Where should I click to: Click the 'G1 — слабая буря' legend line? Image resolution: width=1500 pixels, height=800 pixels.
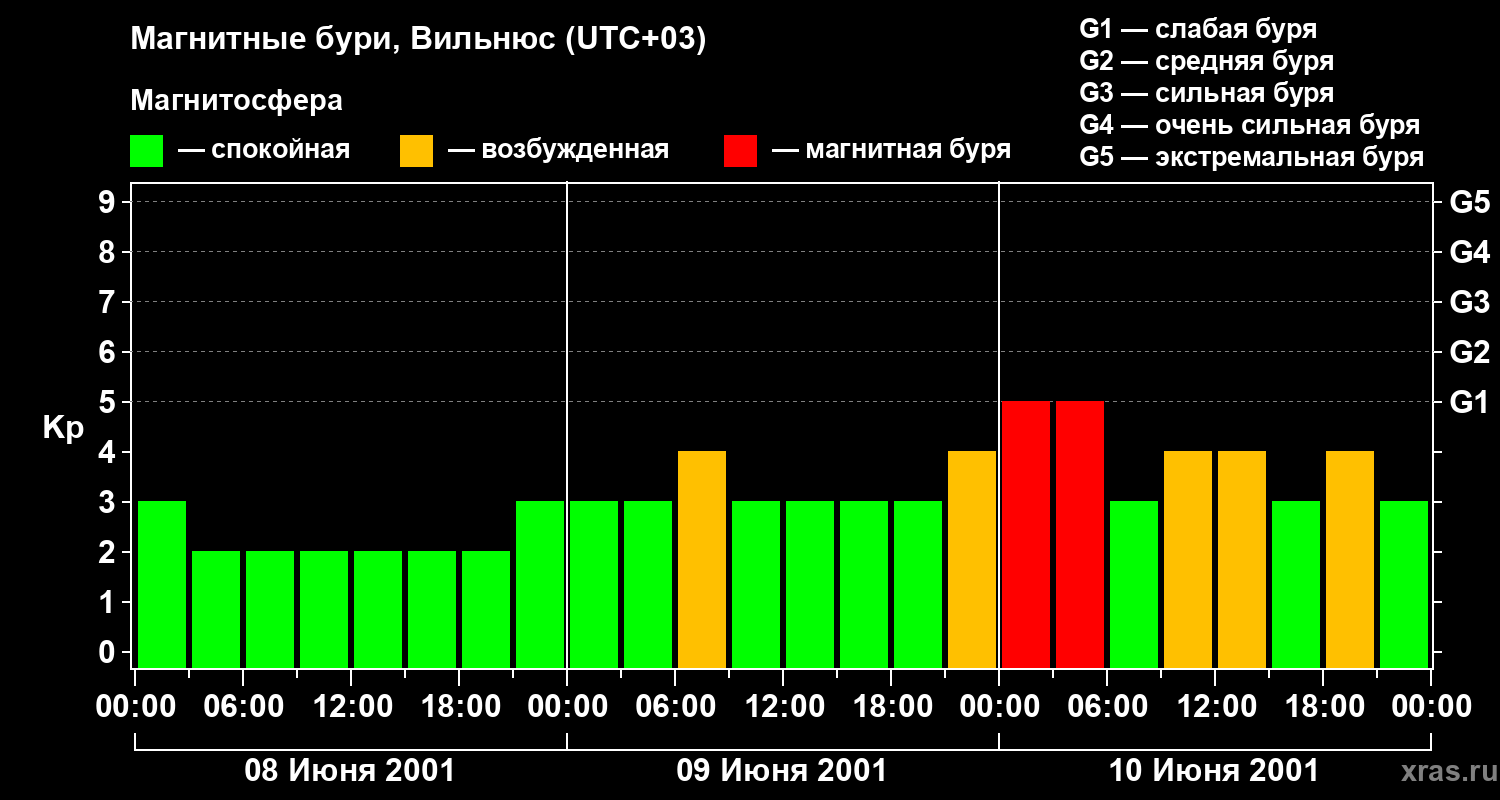point(1198,29)
